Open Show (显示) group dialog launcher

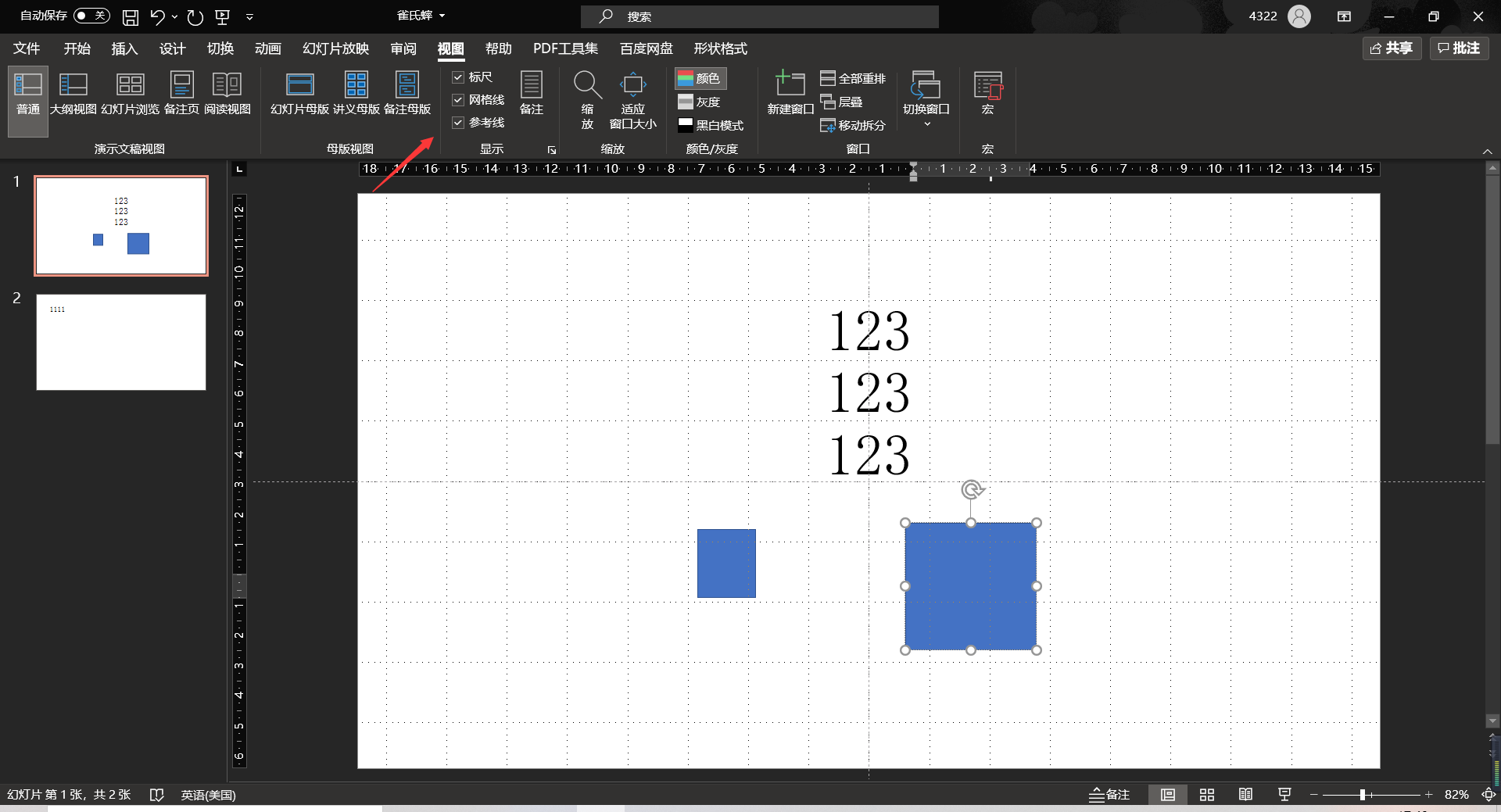click(x=552, y=149)
